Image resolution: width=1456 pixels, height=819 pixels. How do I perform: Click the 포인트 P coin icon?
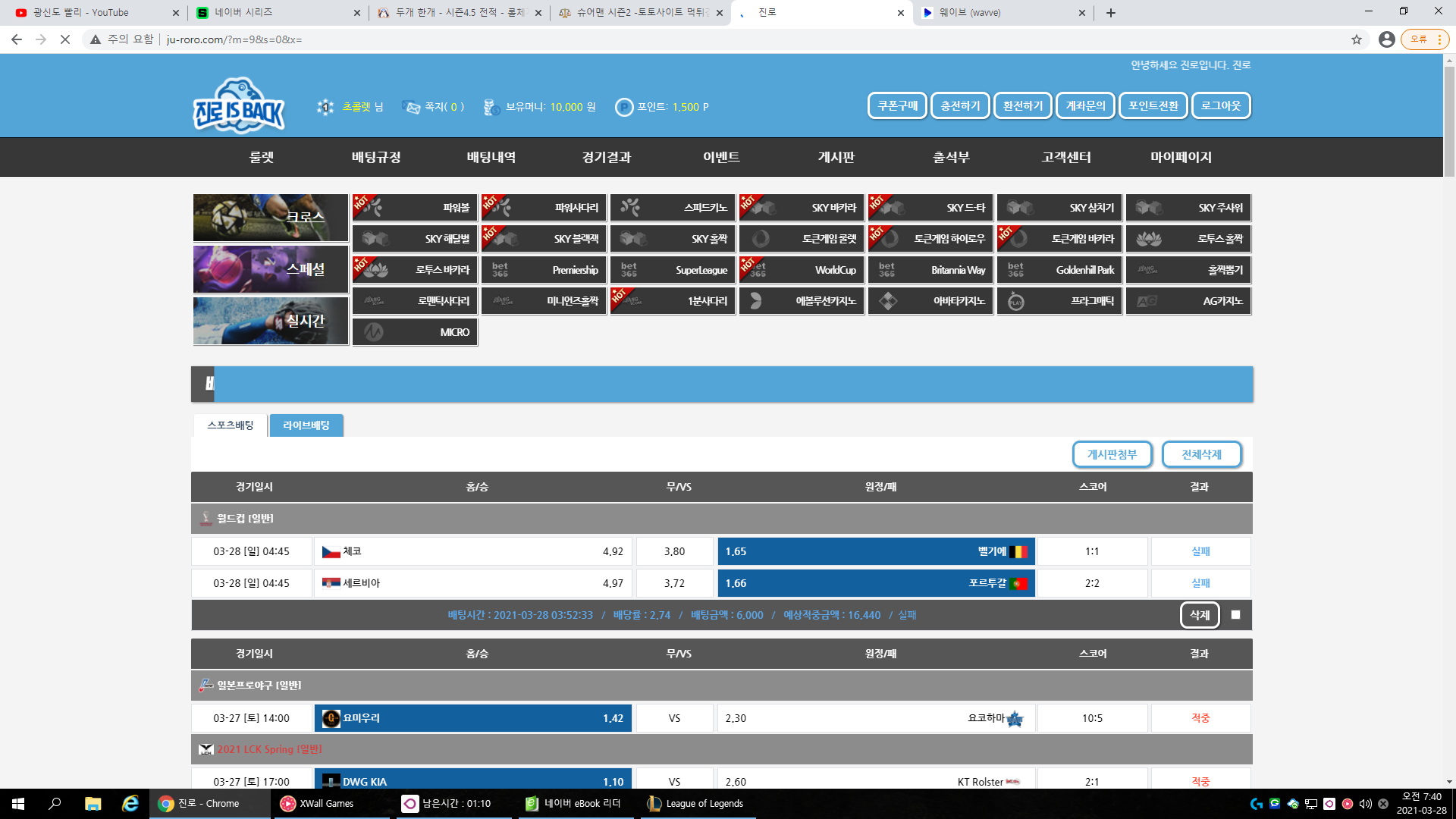[623, 107]
